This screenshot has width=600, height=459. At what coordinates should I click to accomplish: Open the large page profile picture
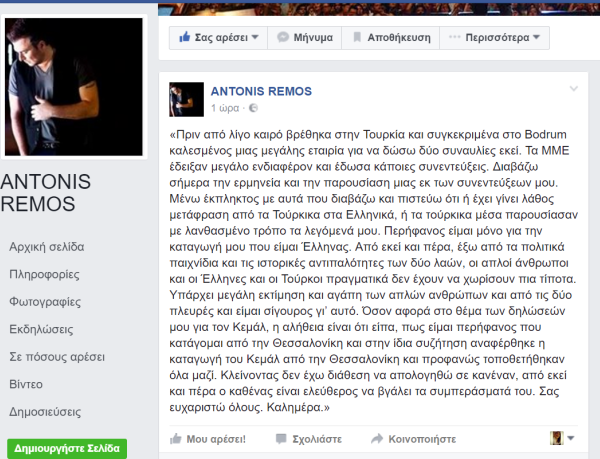pos(74,87)
